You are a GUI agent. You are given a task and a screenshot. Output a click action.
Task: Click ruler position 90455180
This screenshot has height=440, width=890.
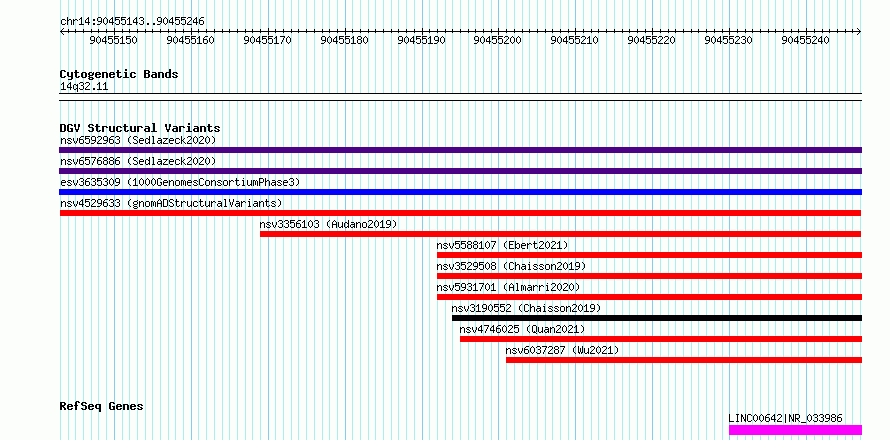point(345,40)
